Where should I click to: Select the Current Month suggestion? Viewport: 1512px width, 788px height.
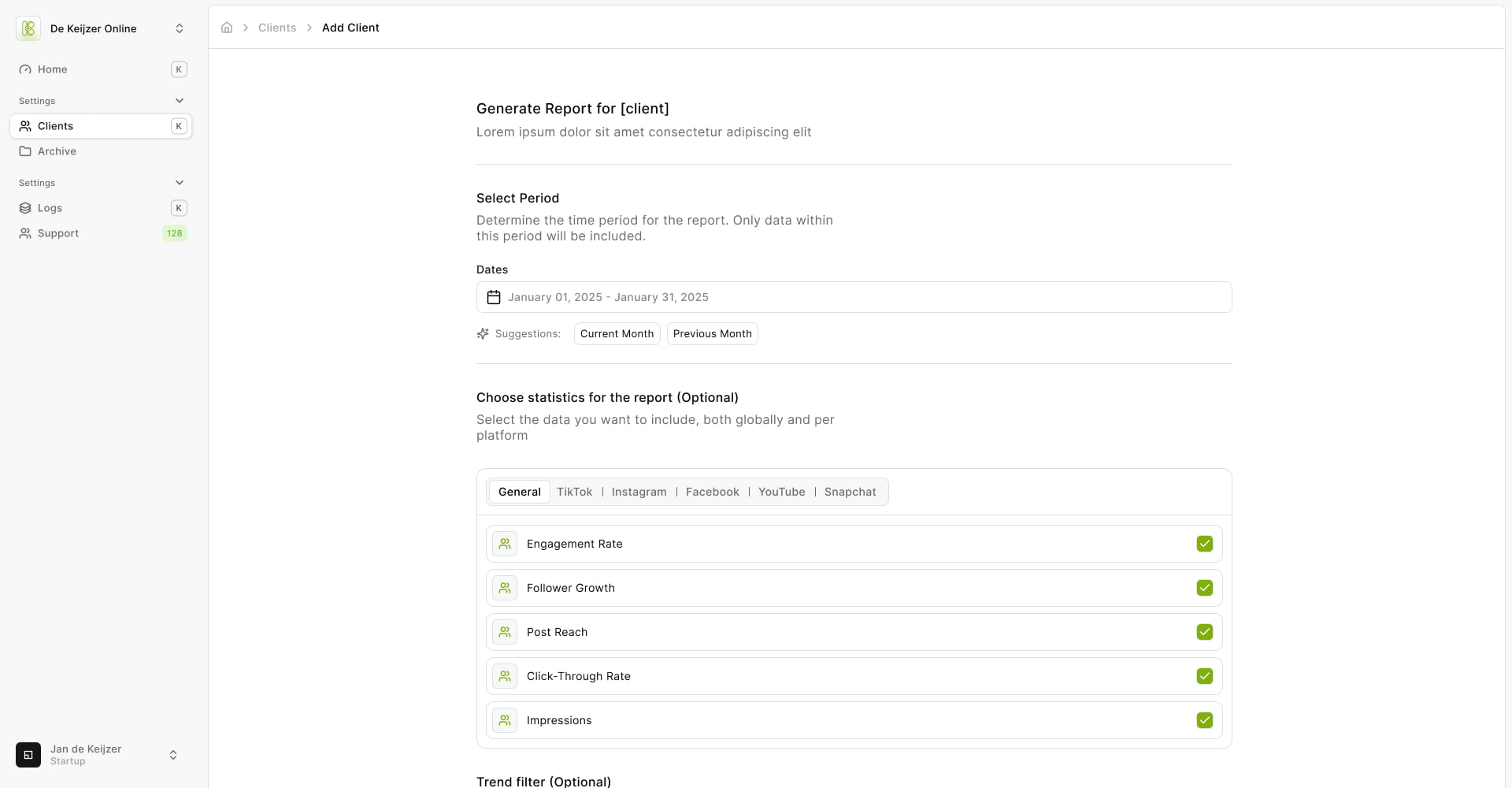pos(617,334)
